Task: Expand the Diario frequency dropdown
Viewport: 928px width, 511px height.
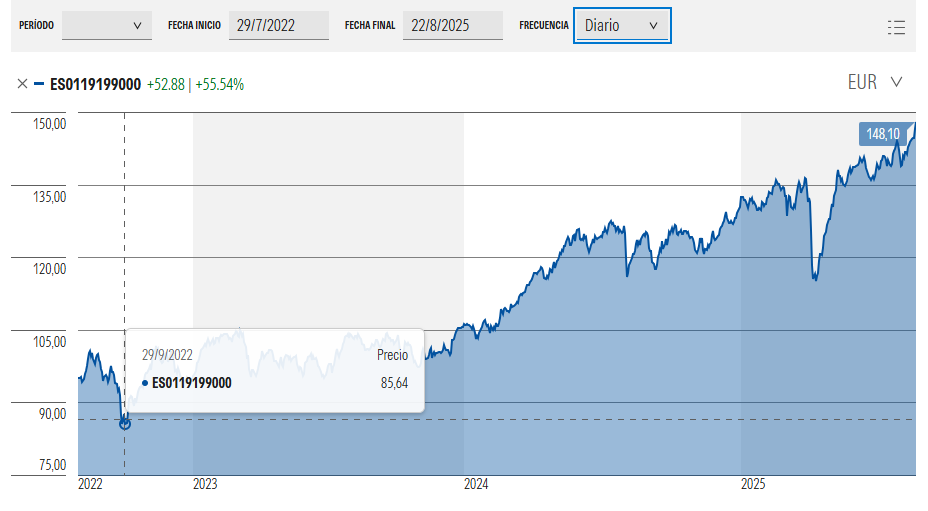Action: [621, 26]
